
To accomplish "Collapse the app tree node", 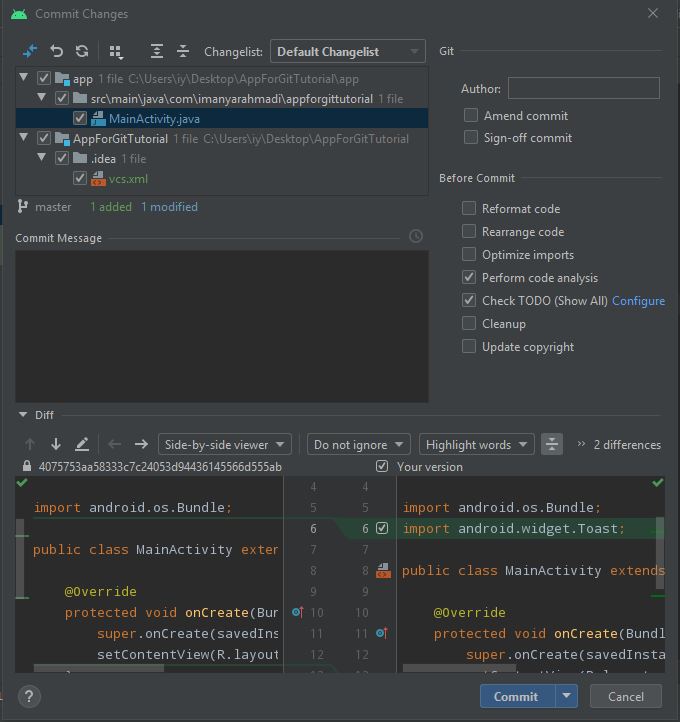I will point(23,77).
